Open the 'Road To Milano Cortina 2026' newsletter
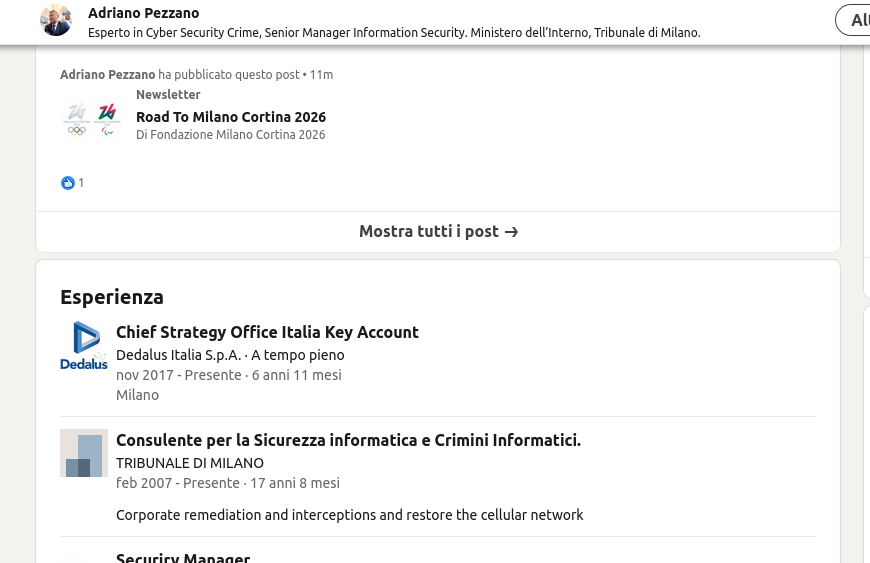This screenshot has width=870, height=563. [231, 117]
